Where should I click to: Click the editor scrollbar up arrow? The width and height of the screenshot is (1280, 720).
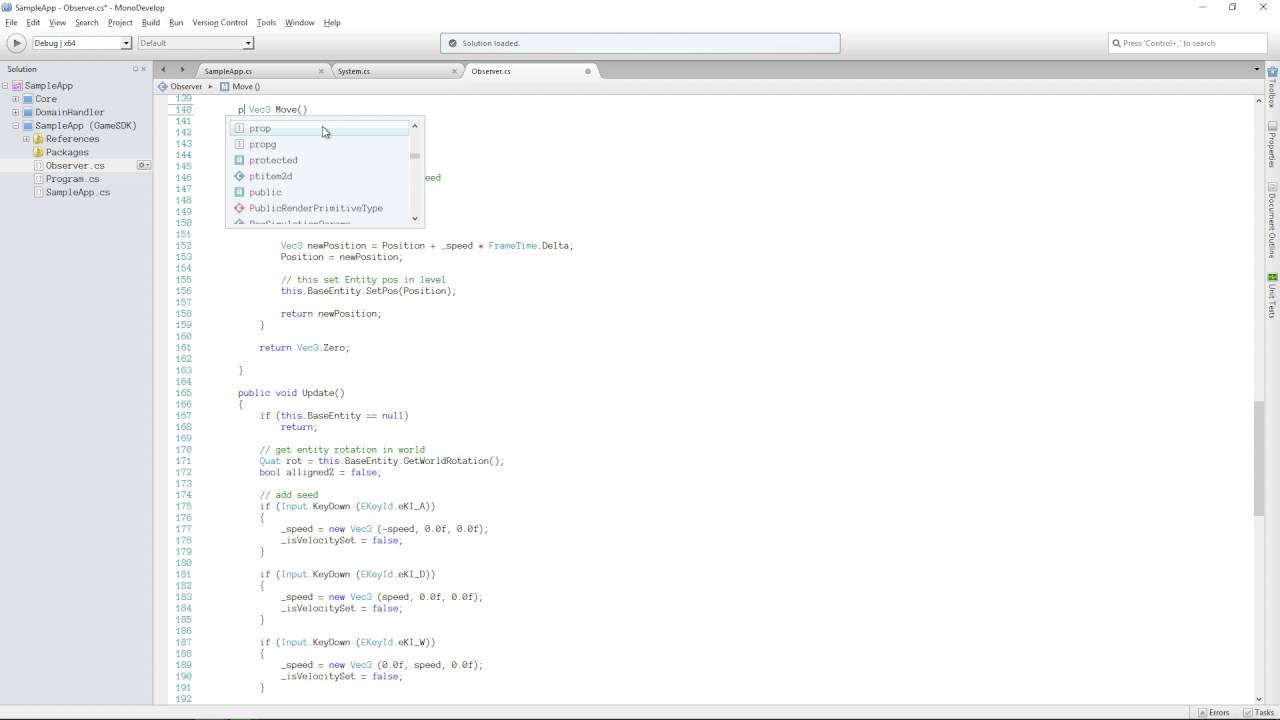click(1258, 100)
